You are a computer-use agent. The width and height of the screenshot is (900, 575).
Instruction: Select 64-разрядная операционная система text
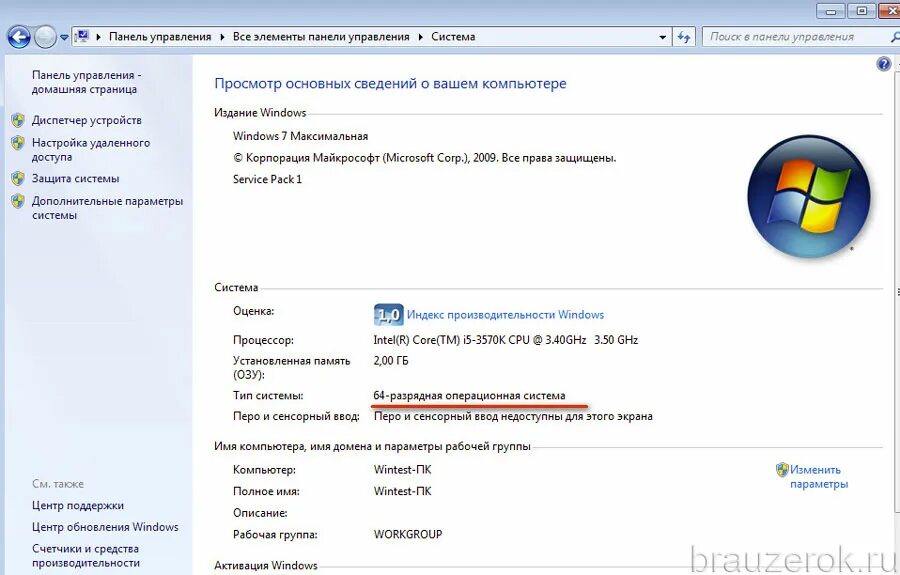[469, 395]
